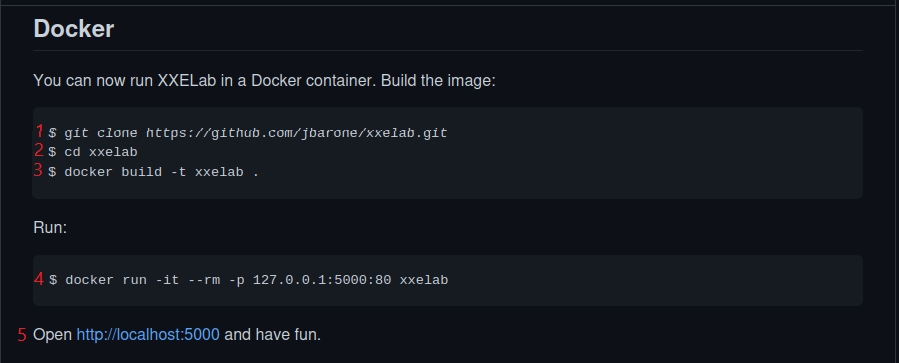Click the docker build -t xxelab command
The width and height of the screenshot is (899, 363).
point(154,172)
